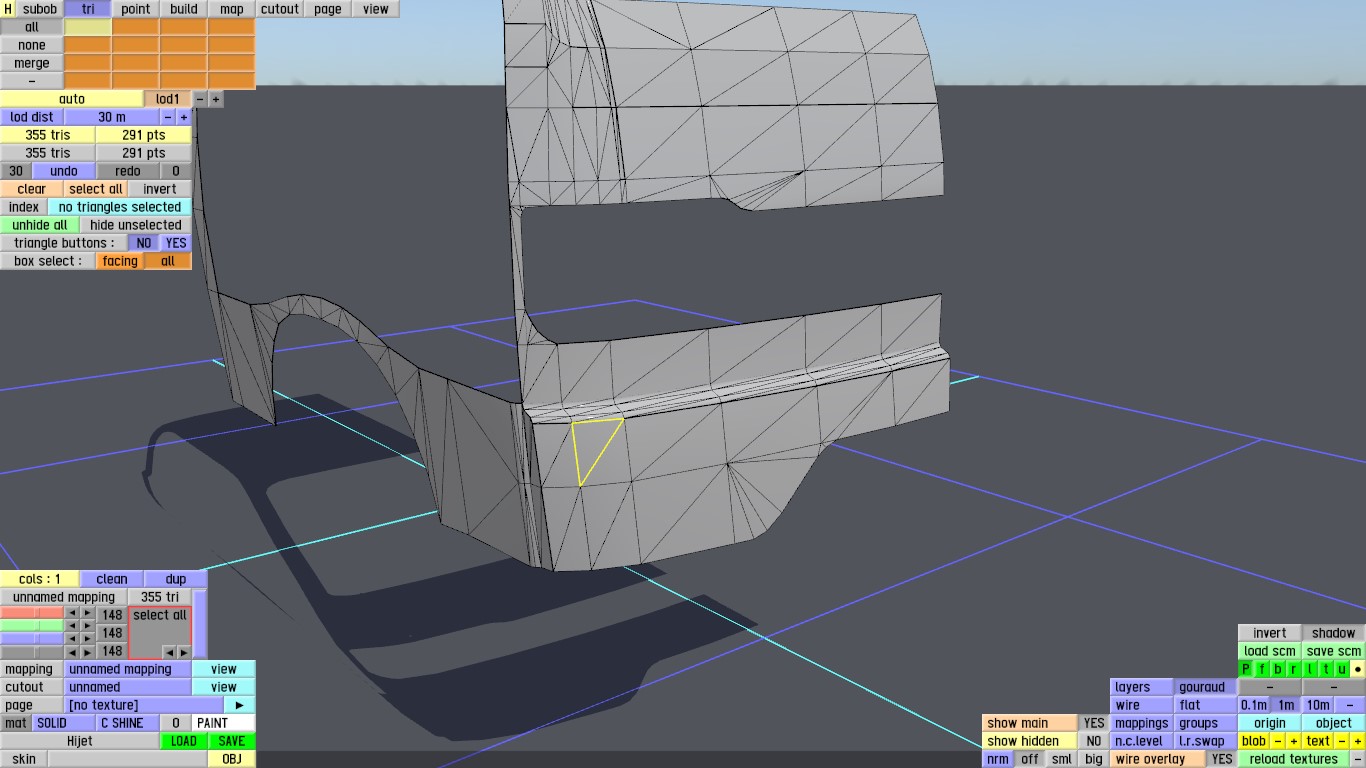Click 'load scm'

(1270, 651)
